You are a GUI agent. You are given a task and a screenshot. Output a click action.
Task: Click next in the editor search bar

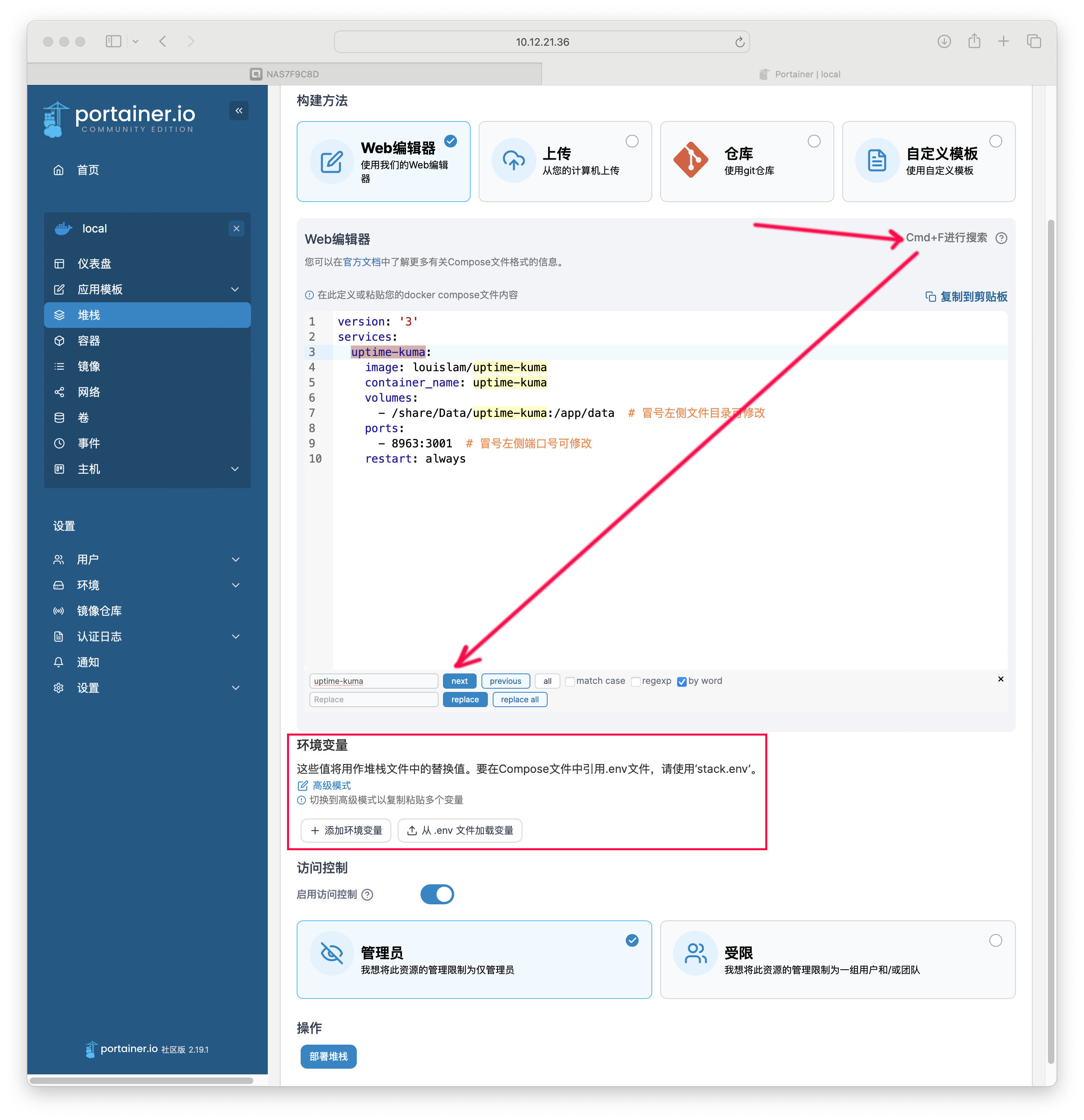459,681
